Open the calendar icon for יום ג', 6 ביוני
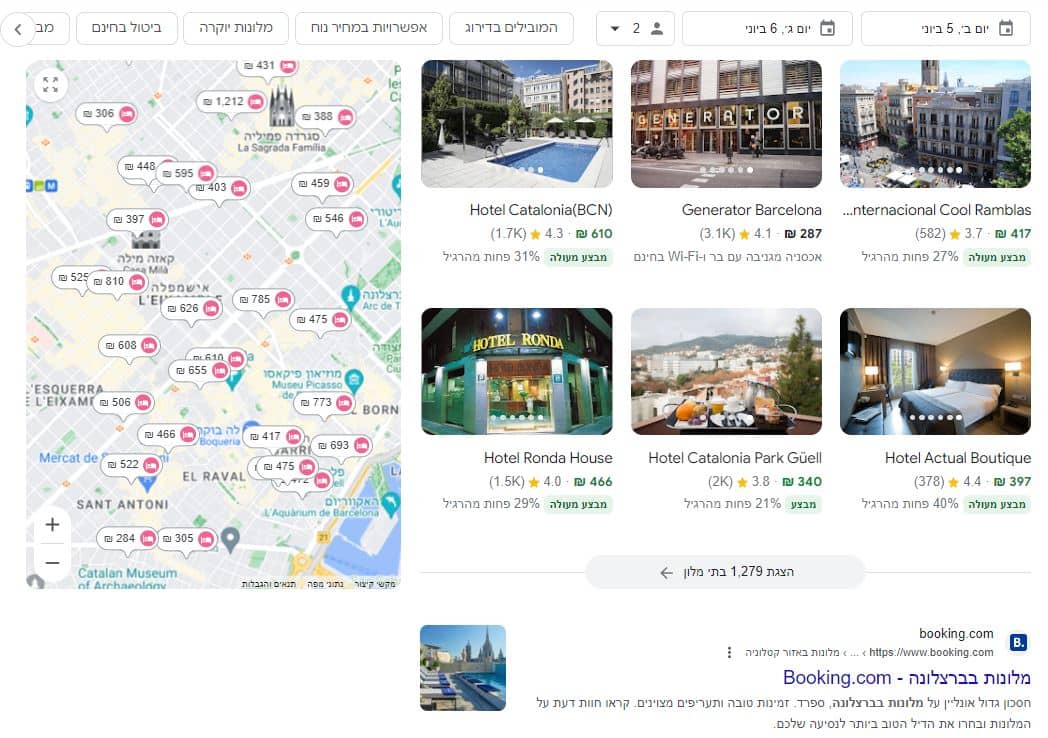Viewport: 1048px width, 738px height. pyautogui.click(x=827, y=28)
